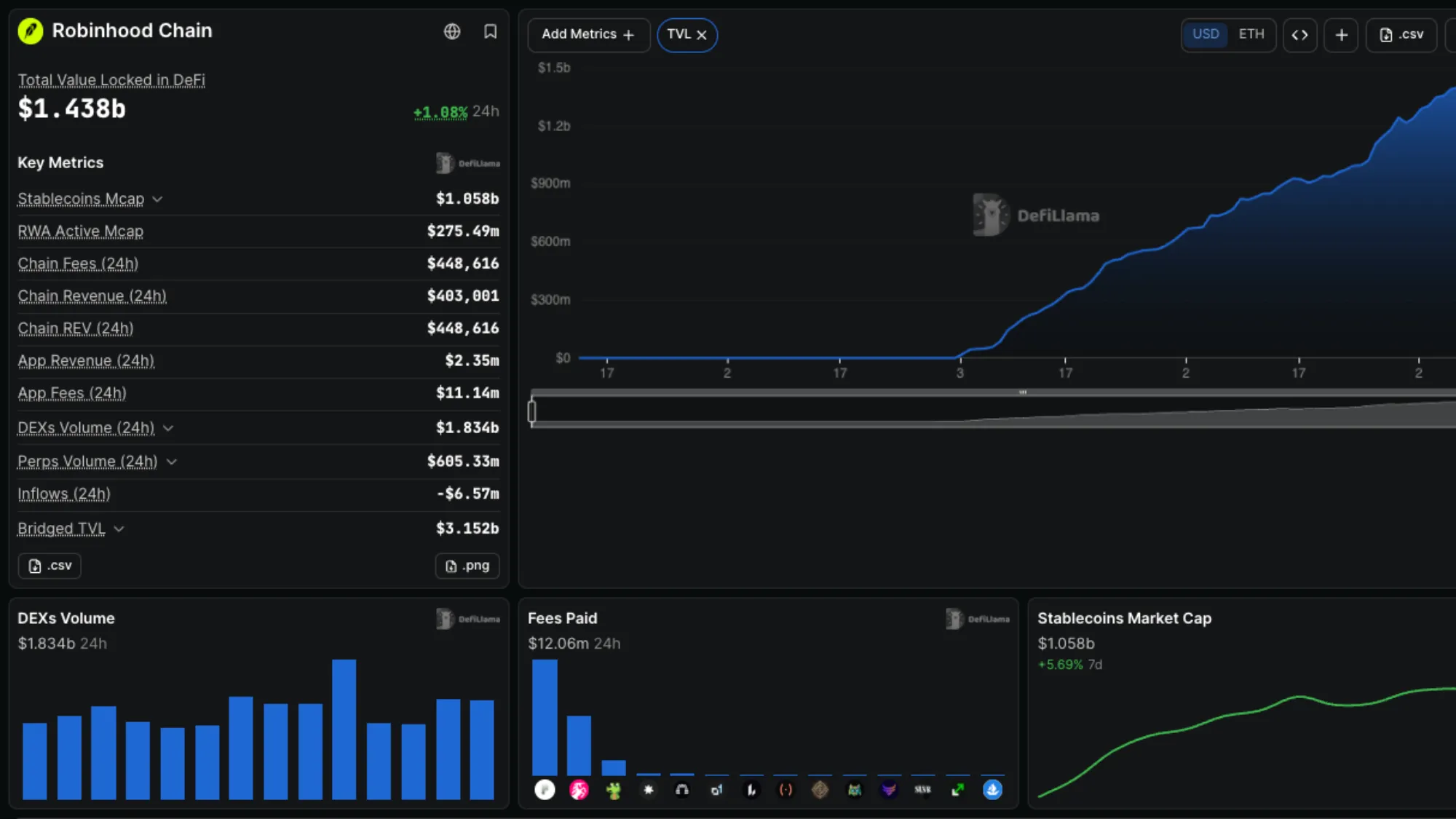Viewport: 1456px width, 819px height.
Task: Click the +5.69% 7d stablecoin change
Action: click(x=1070, y=665)
